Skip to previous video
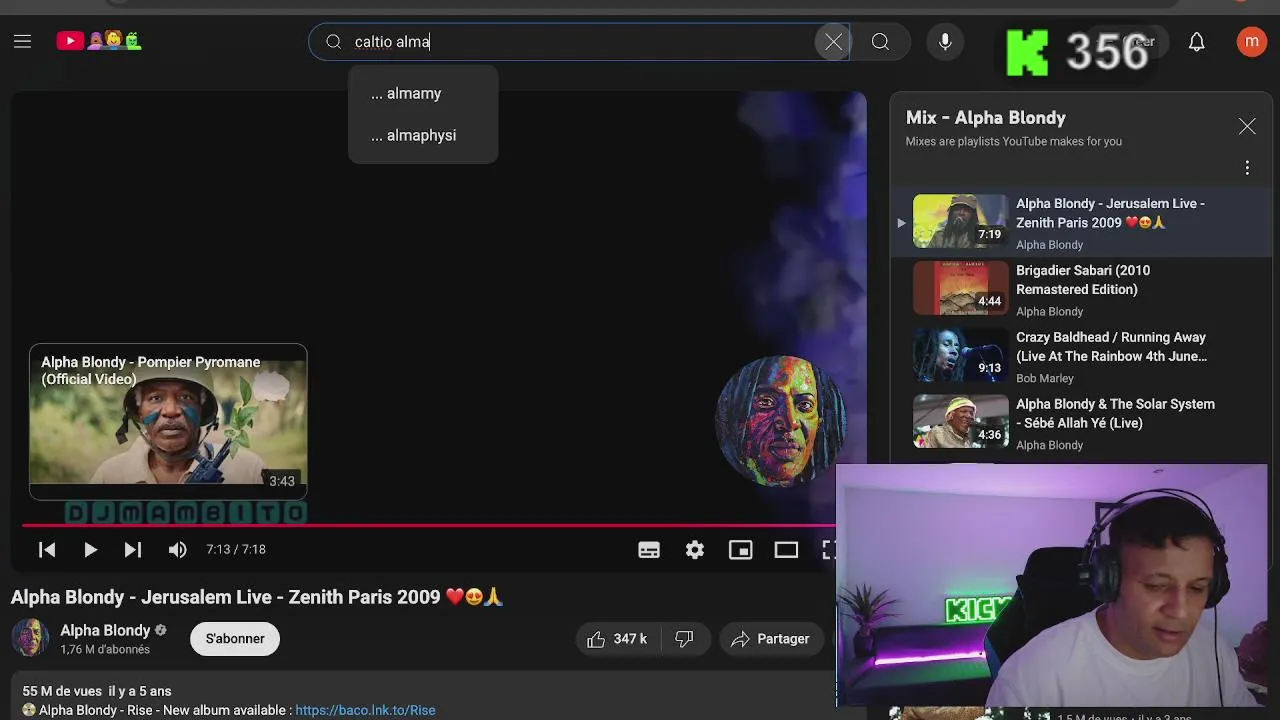The image size is (1280, 720). click(x=46, y=549)
